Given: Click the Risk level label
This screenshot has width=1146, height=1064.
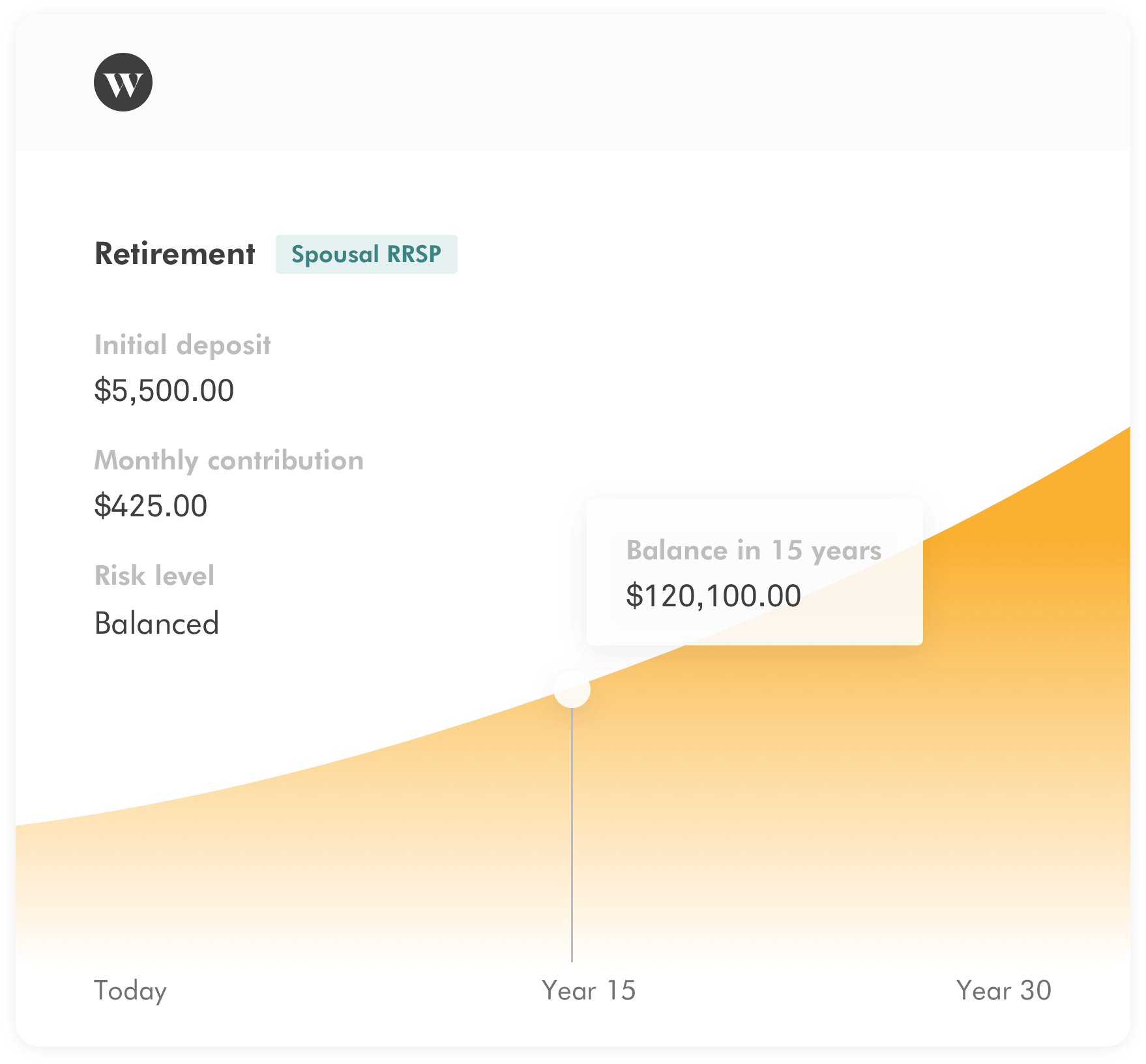Looking at the screenshot, I should [154, 576].
